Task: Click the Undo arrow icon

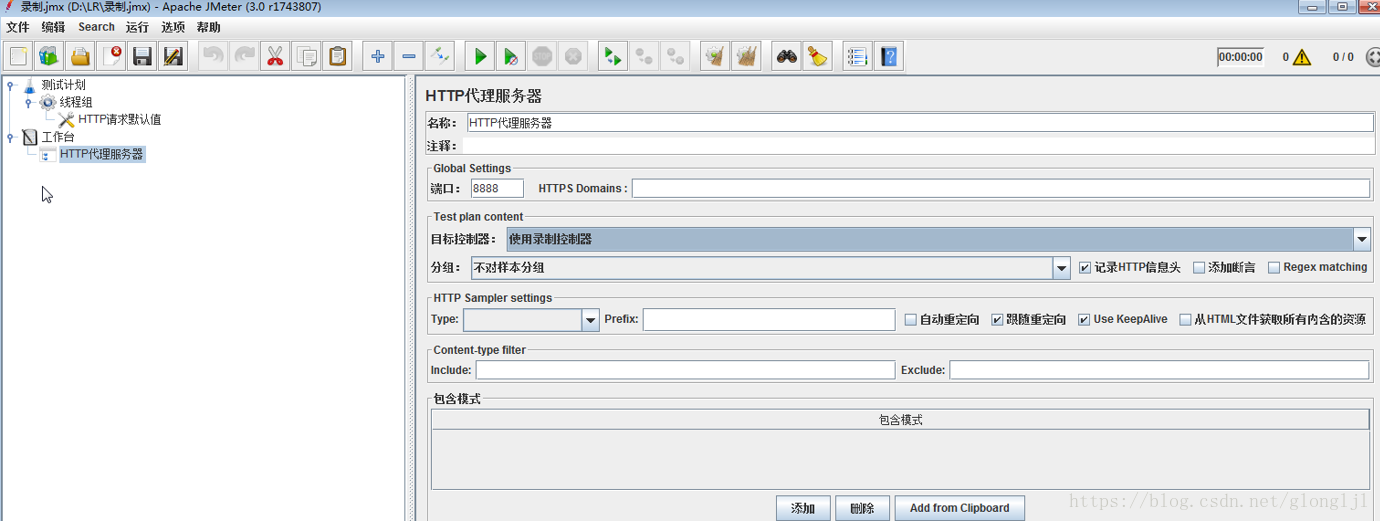Action: 213,56
